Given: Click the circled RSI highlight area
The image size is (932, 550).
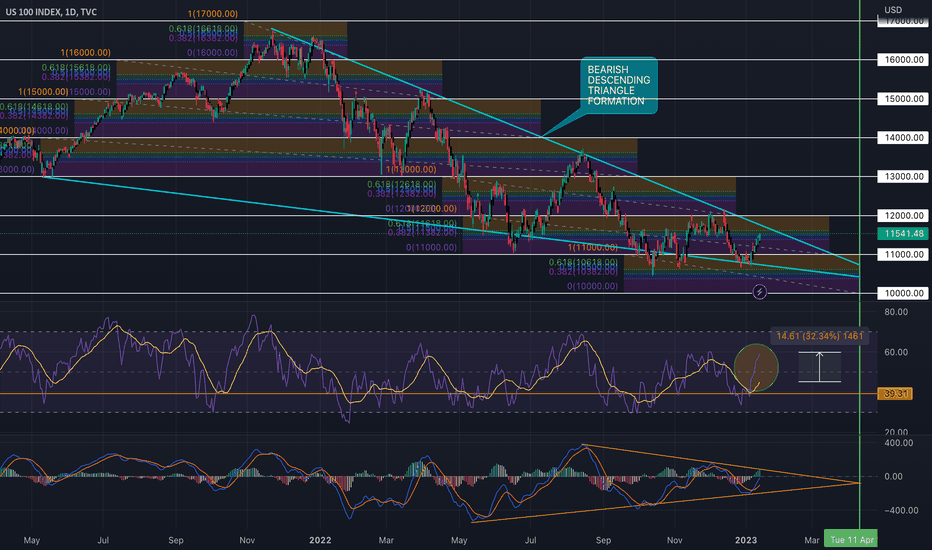Looking at the screenshot, I should pos(756,367).
